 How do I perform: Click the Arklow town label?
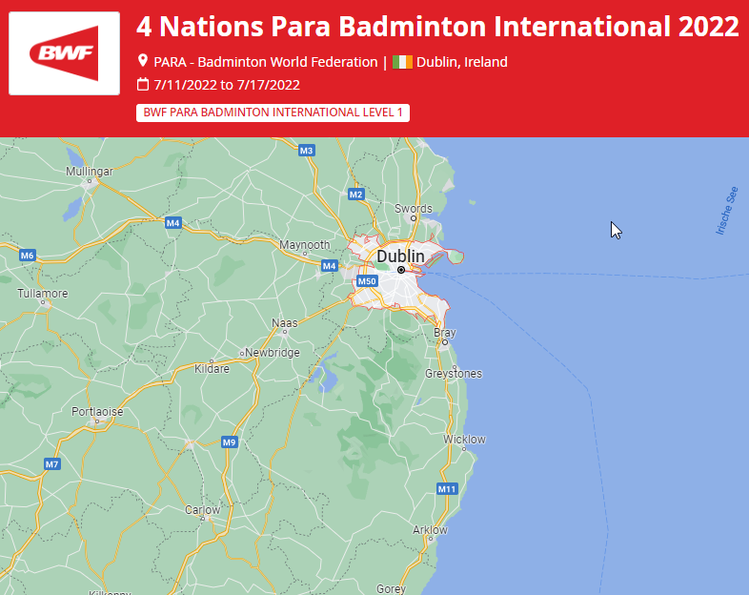(430, 530)
